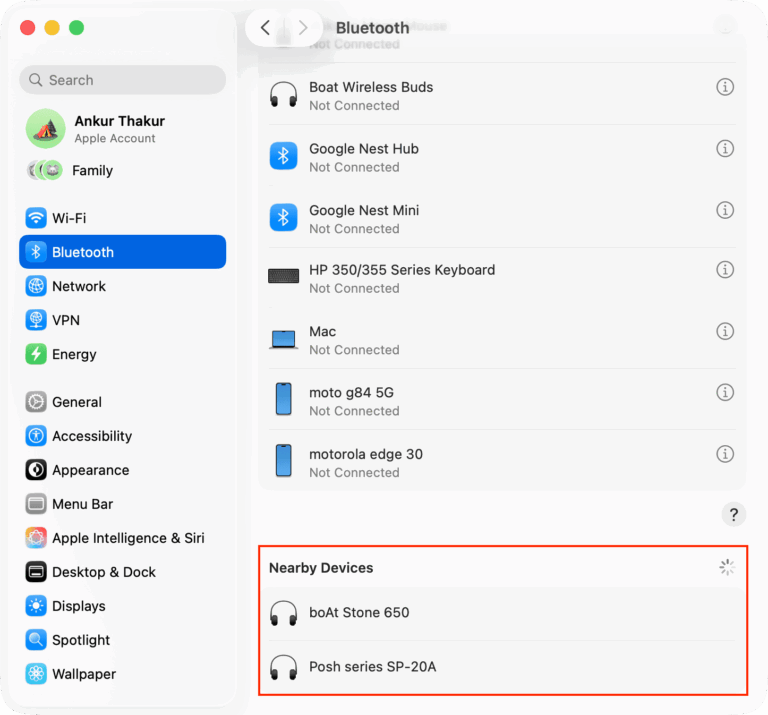Click info icon for Mac device
The image size is (768, 715).
(725, 331)
